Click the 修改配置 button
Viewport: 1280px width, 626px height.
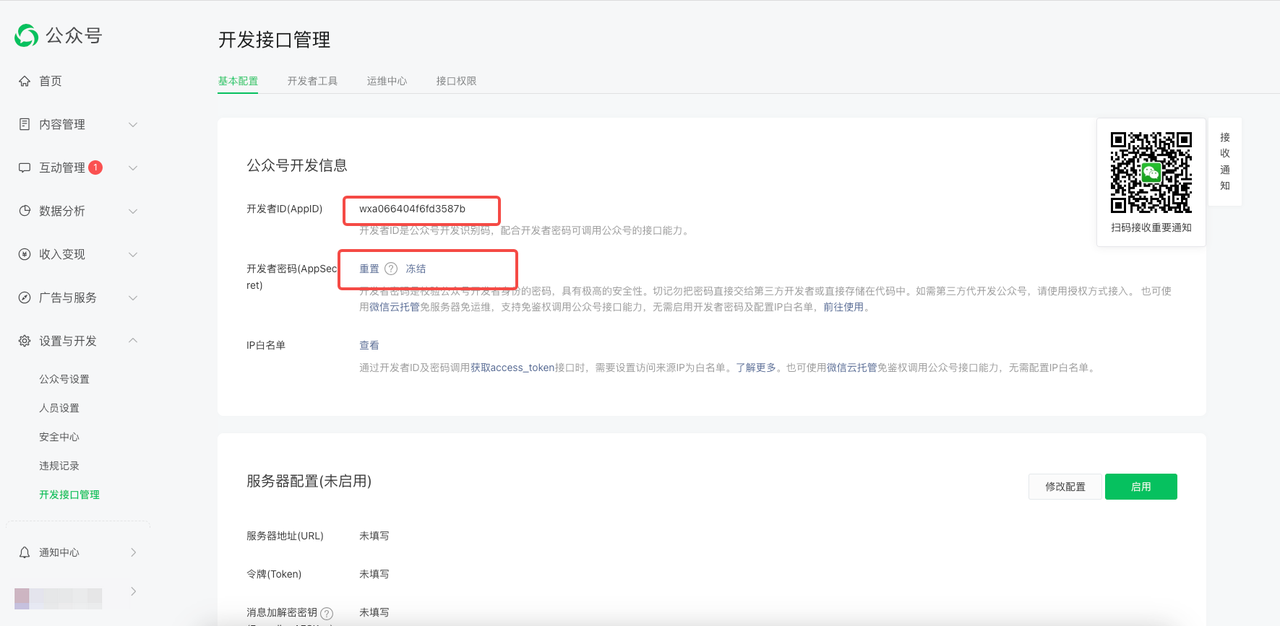coord(1065,487)
